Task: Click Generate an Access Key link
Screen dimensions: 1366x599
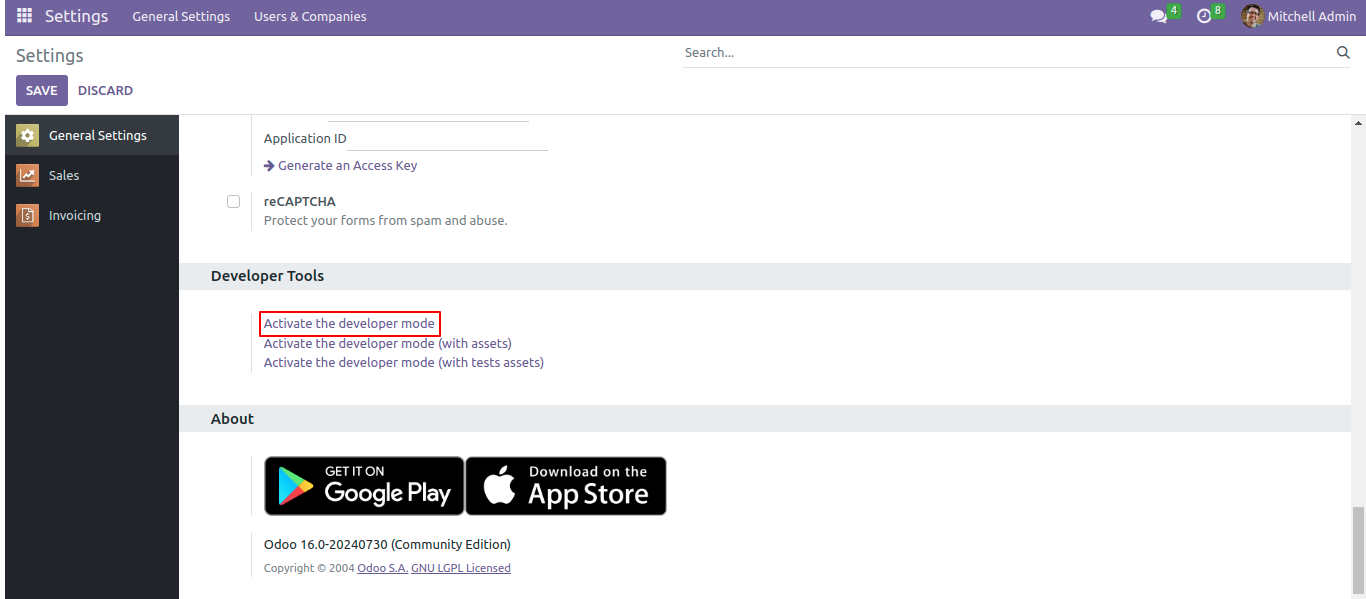Action: (x=347, y=166)
